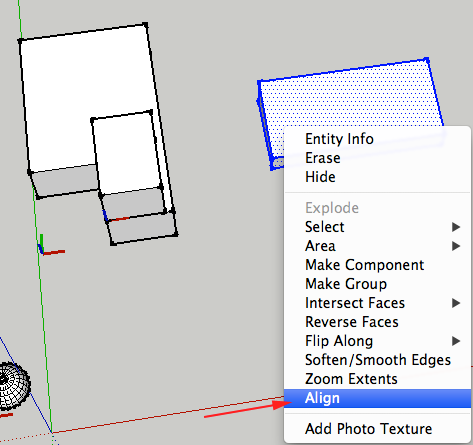
Task: Expand the Flip Along submenu arrow
Action: pos(456,341)
